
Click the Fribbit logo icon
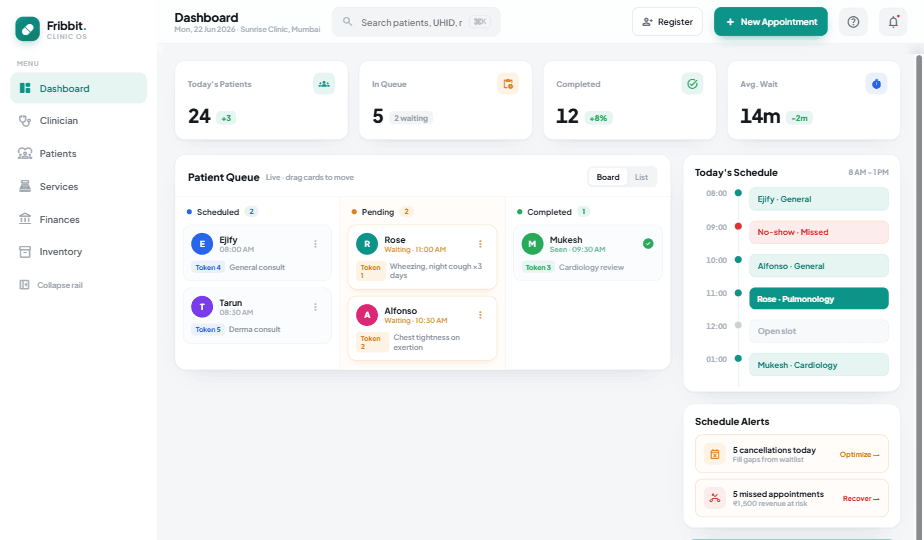pos(27,28)
